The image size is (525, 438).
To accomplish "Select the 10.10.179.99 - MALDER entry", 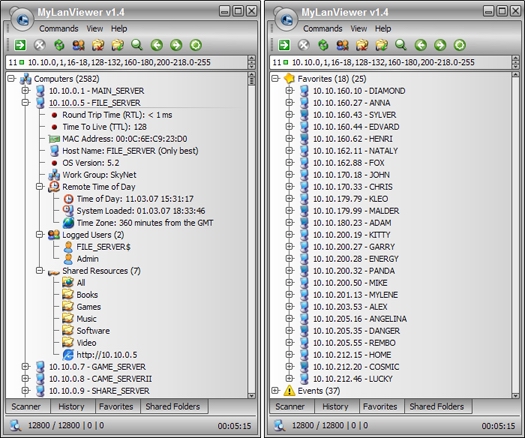I will click(356, 211).
